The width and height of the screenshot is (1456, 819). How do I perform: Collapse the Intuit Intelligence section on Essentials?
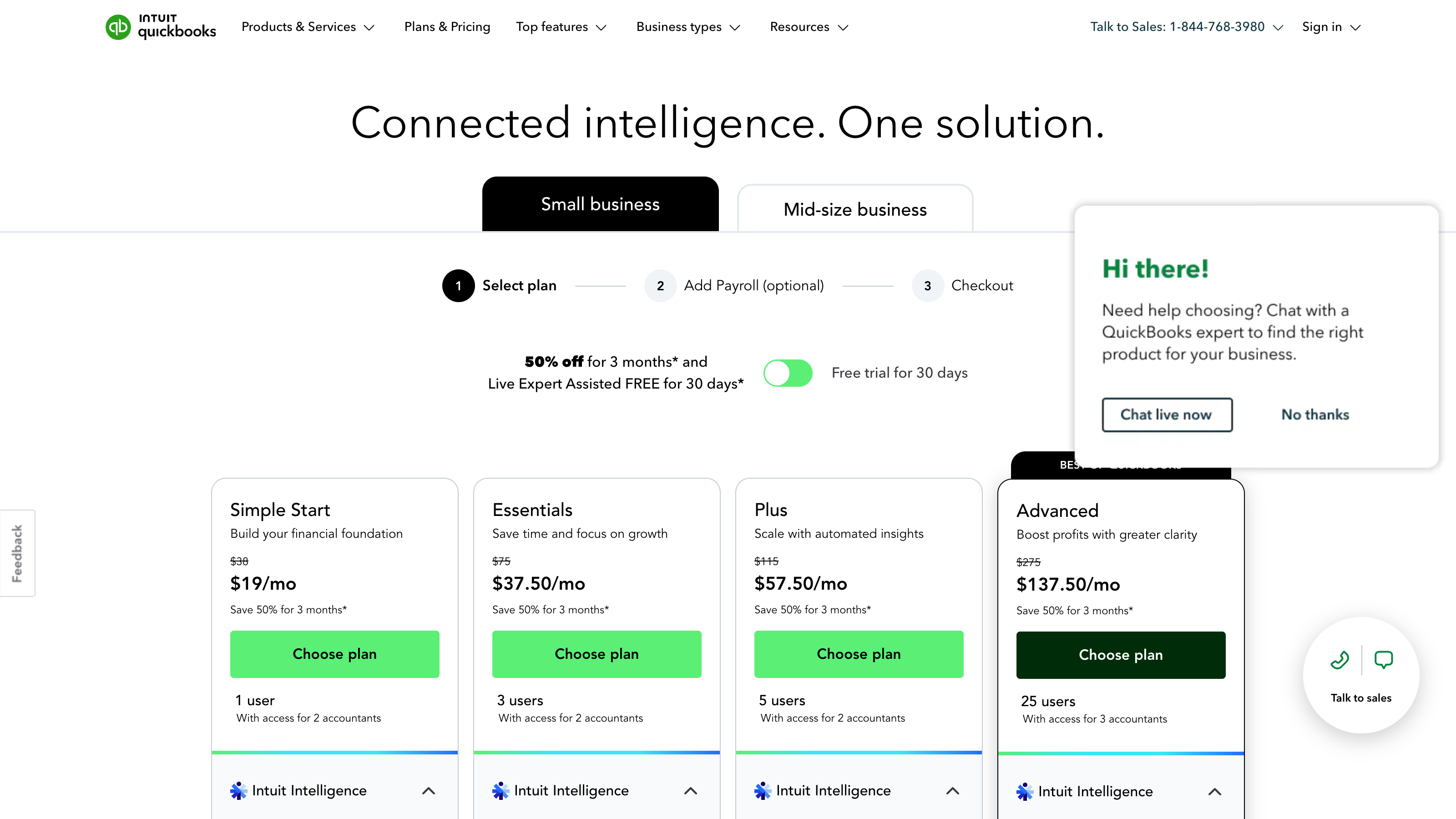[x=690, y=791]
